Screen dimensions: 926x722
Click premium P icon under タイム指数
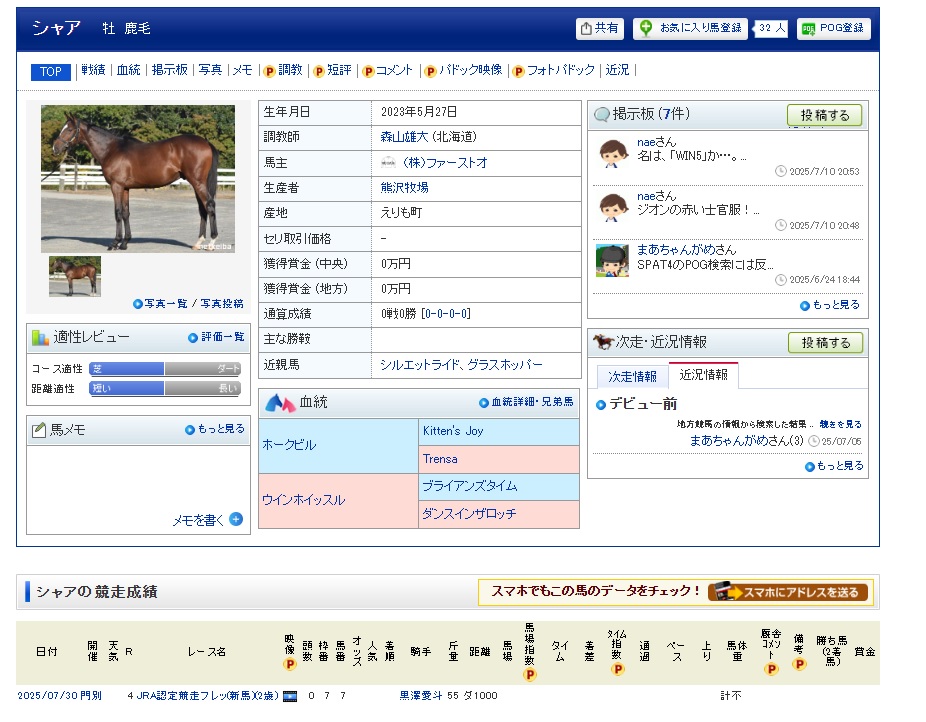click(x=617, y=669)
